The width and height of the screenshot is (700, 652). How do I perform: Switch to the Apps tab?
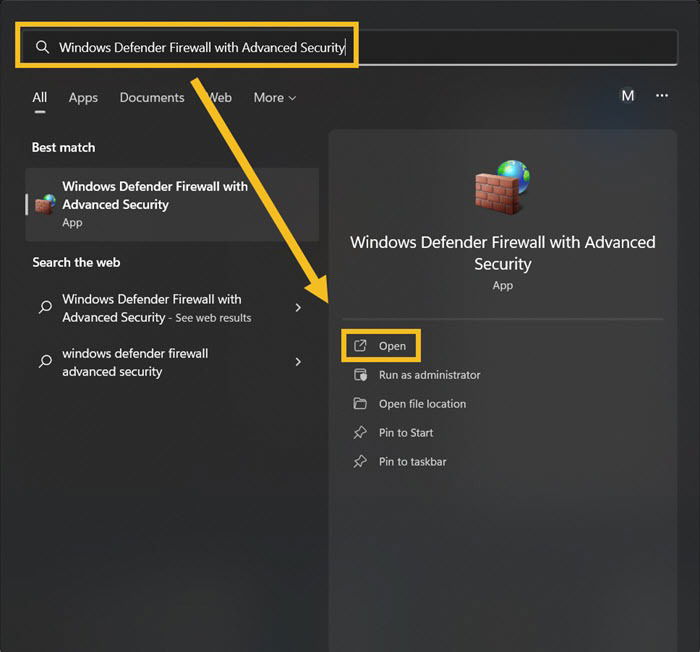pos(83,97)
